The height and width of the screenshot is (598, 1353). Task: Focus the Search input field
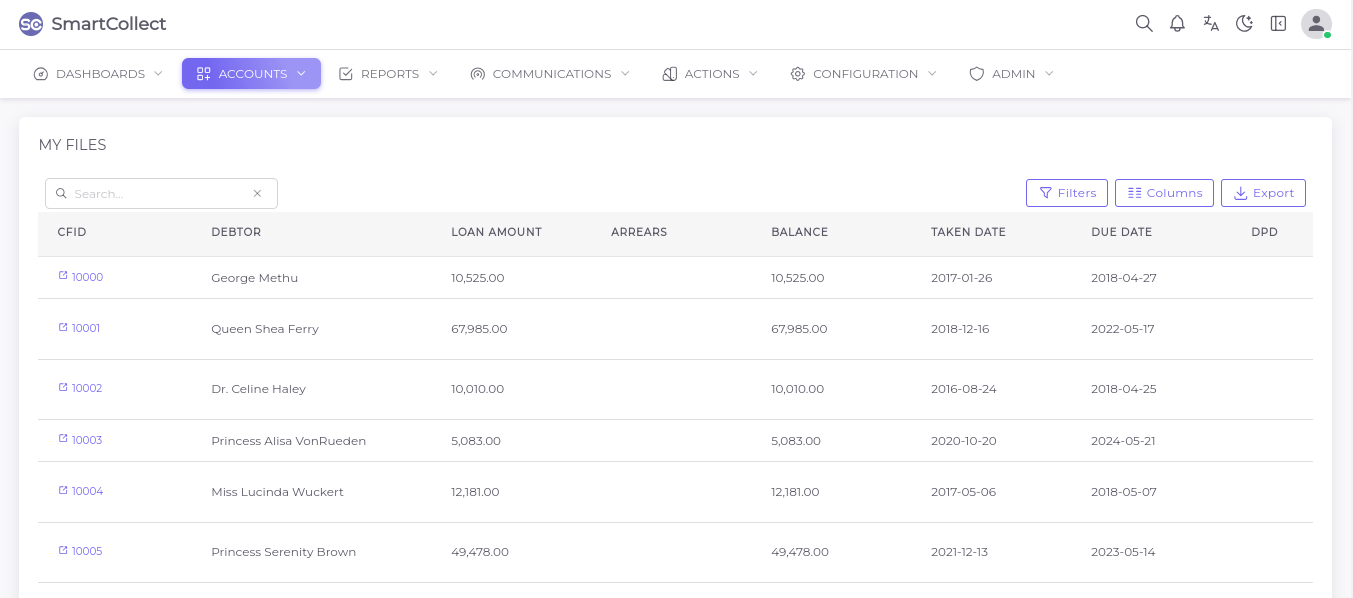click(x=158, y=194)
